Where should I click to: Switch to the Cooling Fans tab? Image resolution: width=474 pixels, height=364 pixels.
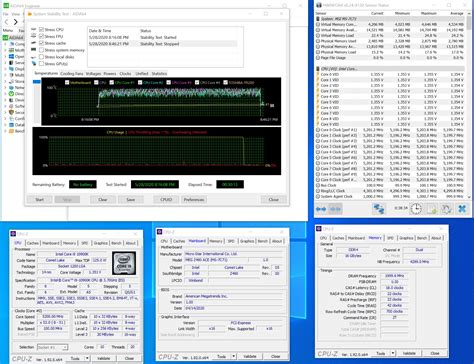tap(72, 74)
